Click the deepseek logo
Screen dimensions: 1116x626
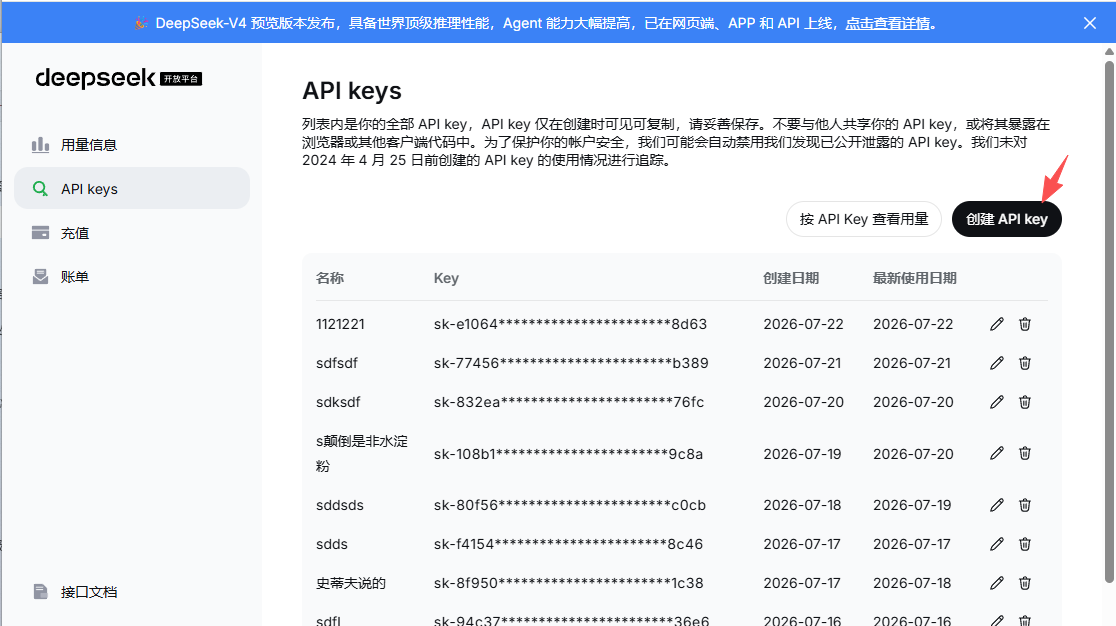pos(119,78)
